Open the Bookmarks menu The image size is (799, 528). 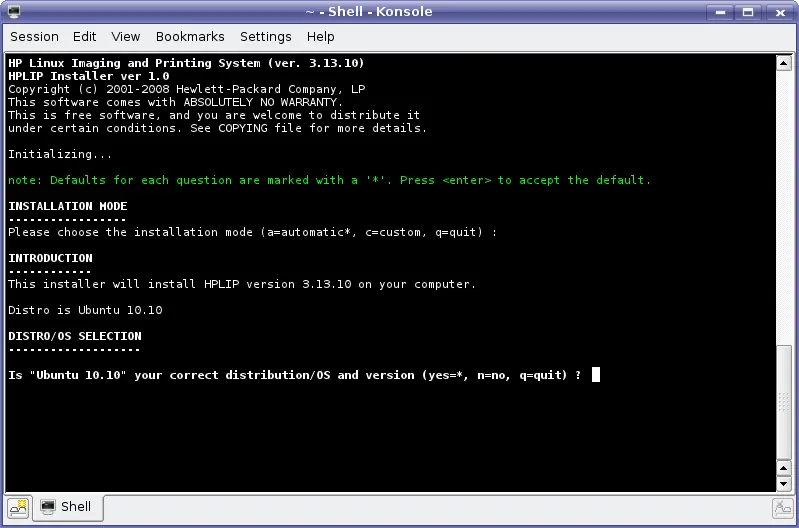coord(190,37)
